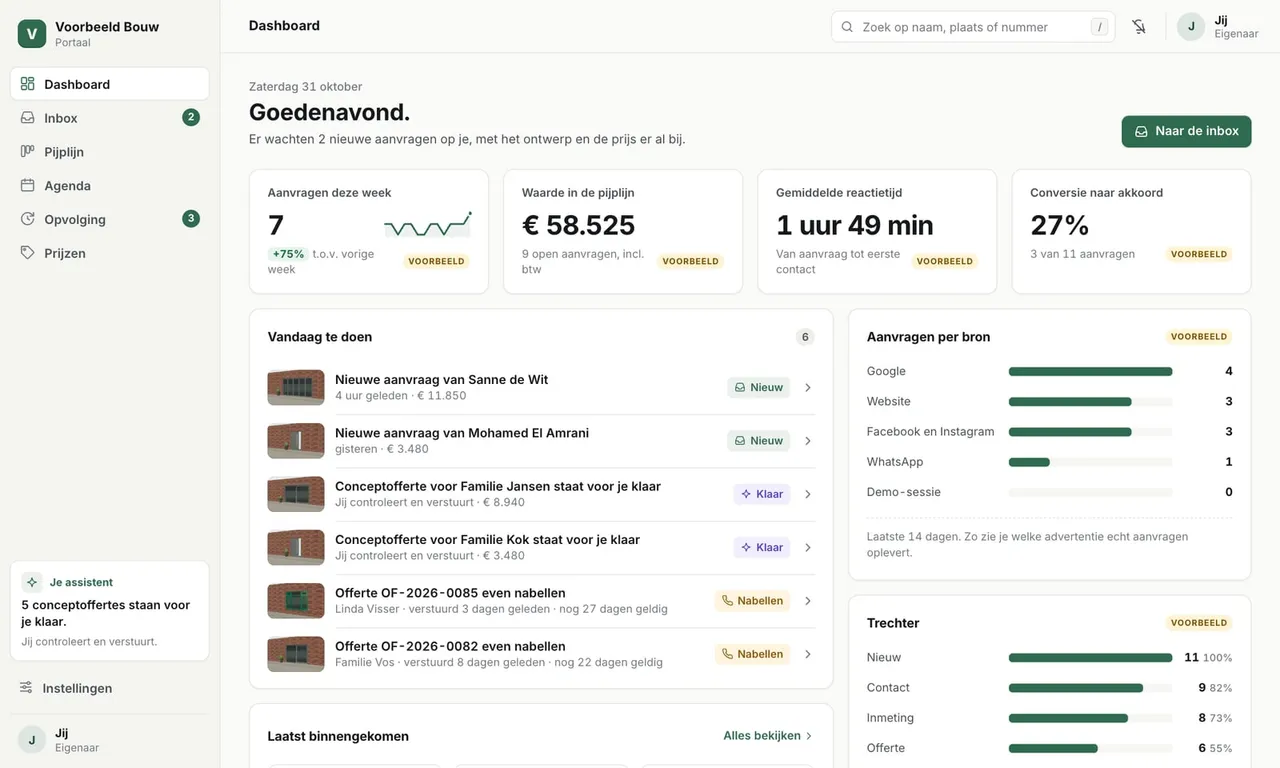The height and width of the screenshot is (768, 1280).
Task: Open chevron on Familie Kok row
Action: (808, 548)
